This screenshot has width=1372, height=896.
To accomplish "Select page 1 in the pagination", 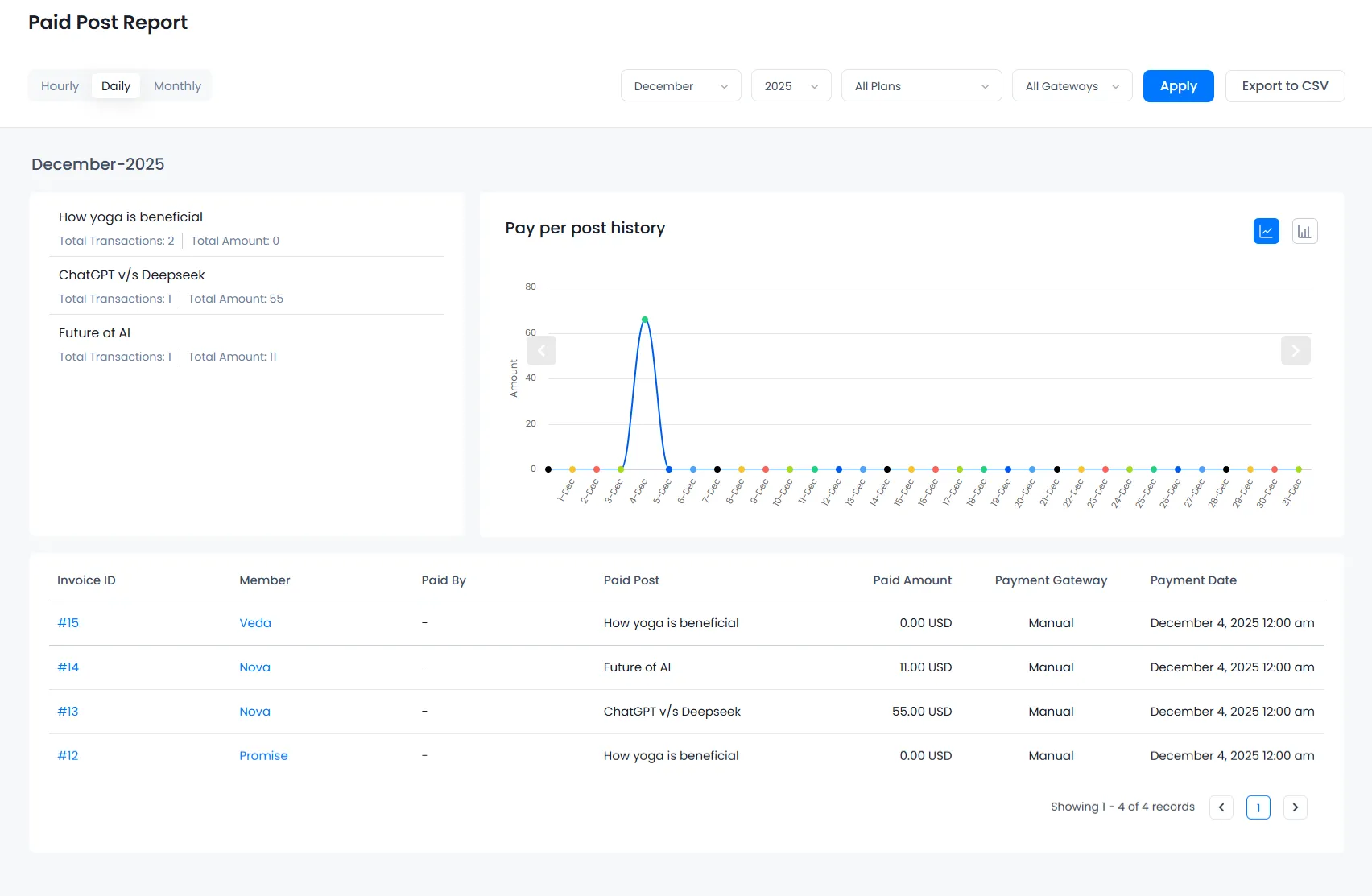I will click(x=1258, y=807).
